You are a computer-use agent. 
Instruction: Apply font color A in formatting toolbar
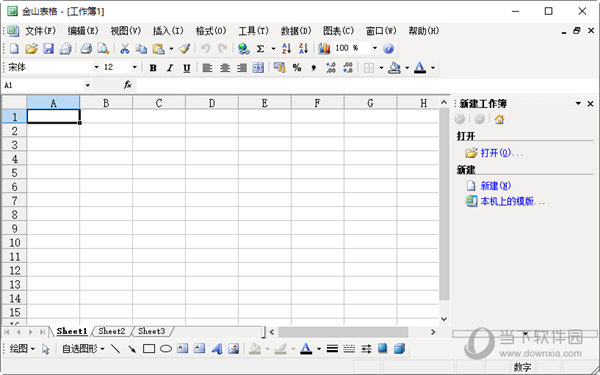420,68
